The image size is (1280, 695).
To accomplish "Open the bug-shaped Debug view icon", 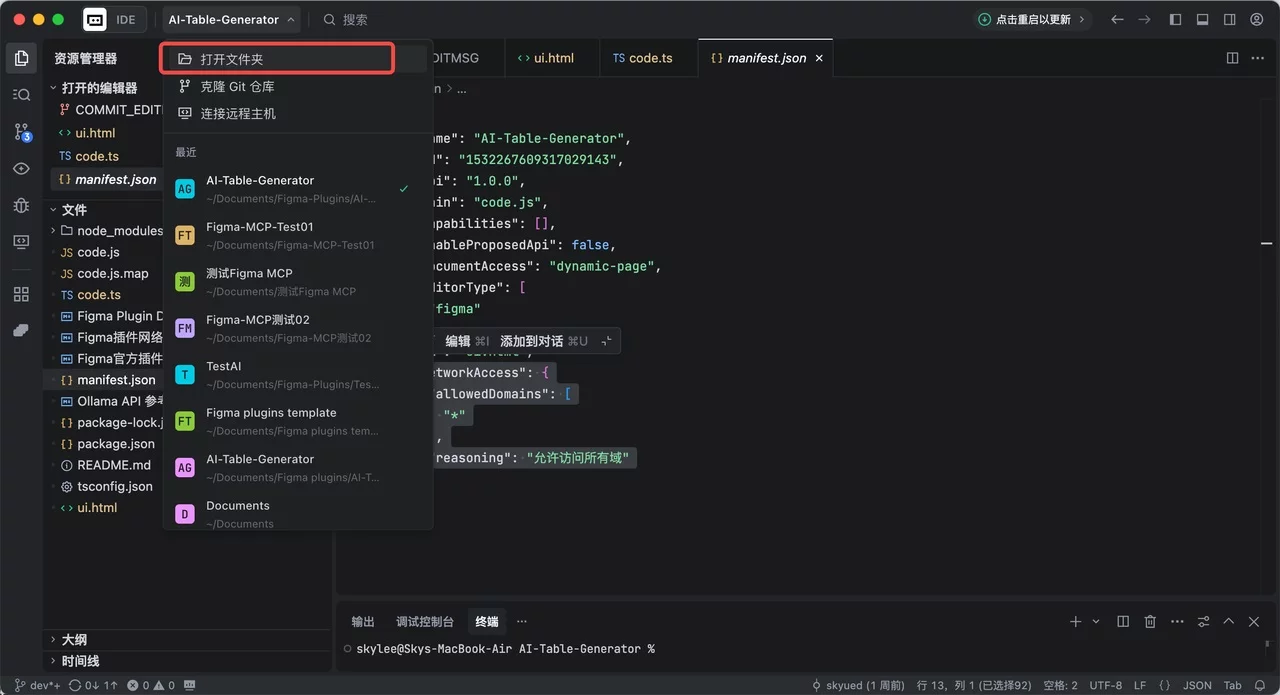I will [21, 205].
